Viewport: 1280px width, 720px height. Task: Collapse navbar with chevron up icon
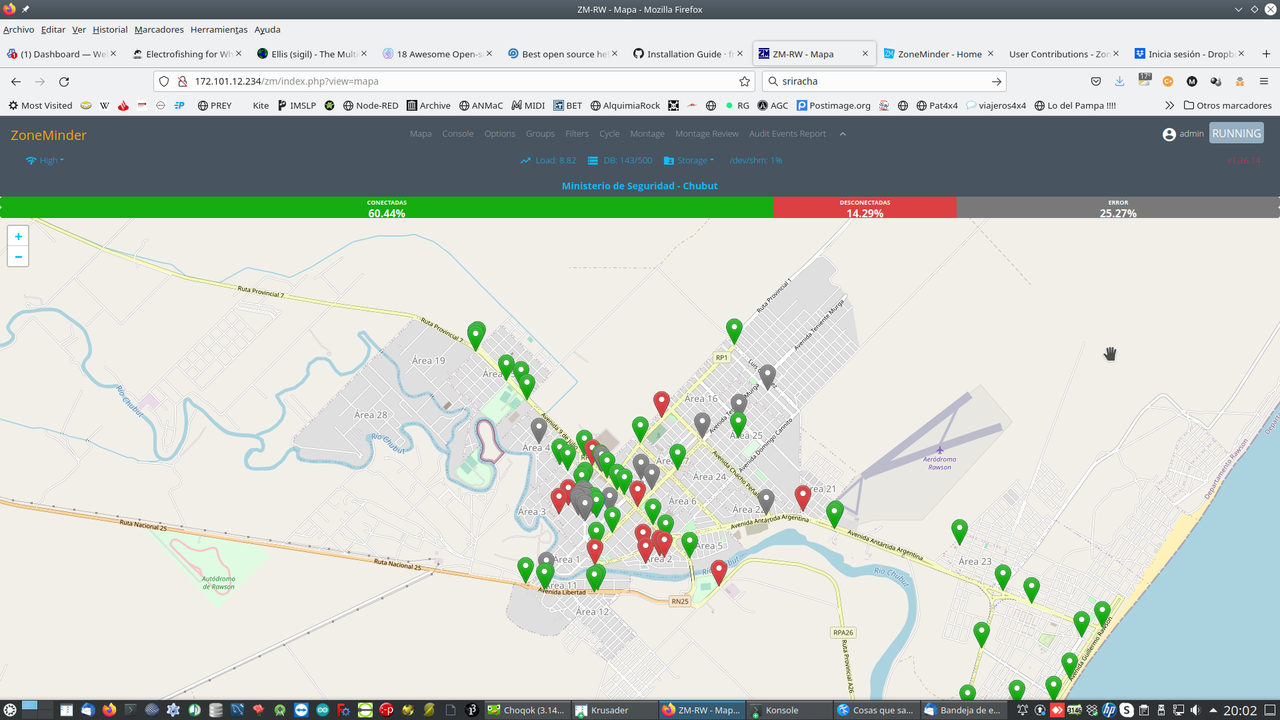(x=842, y=134)
